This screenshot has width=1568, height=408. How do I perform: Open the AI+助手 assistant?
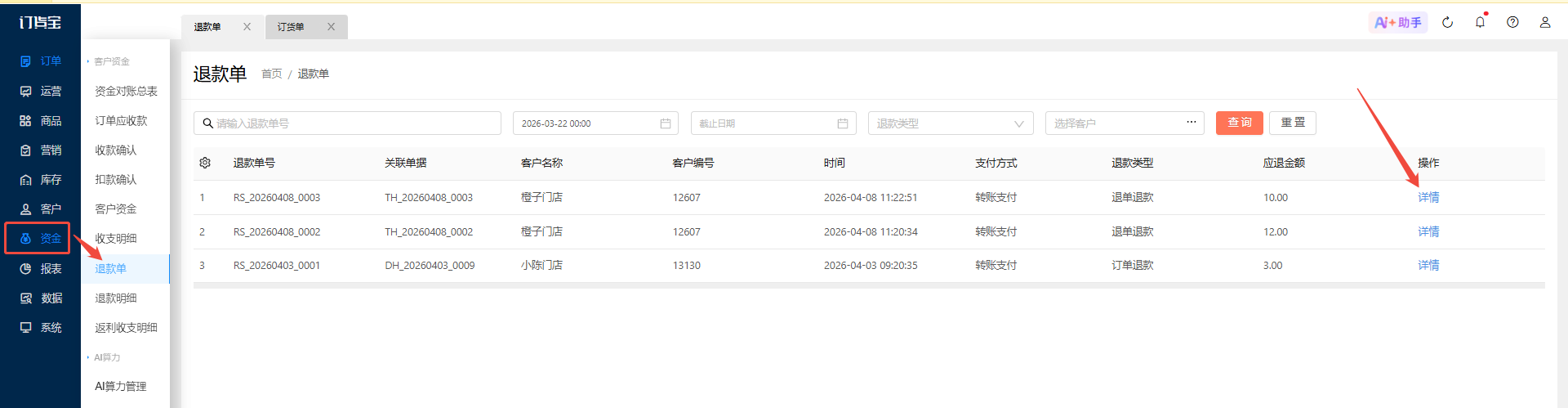(x=1397, y=22)
